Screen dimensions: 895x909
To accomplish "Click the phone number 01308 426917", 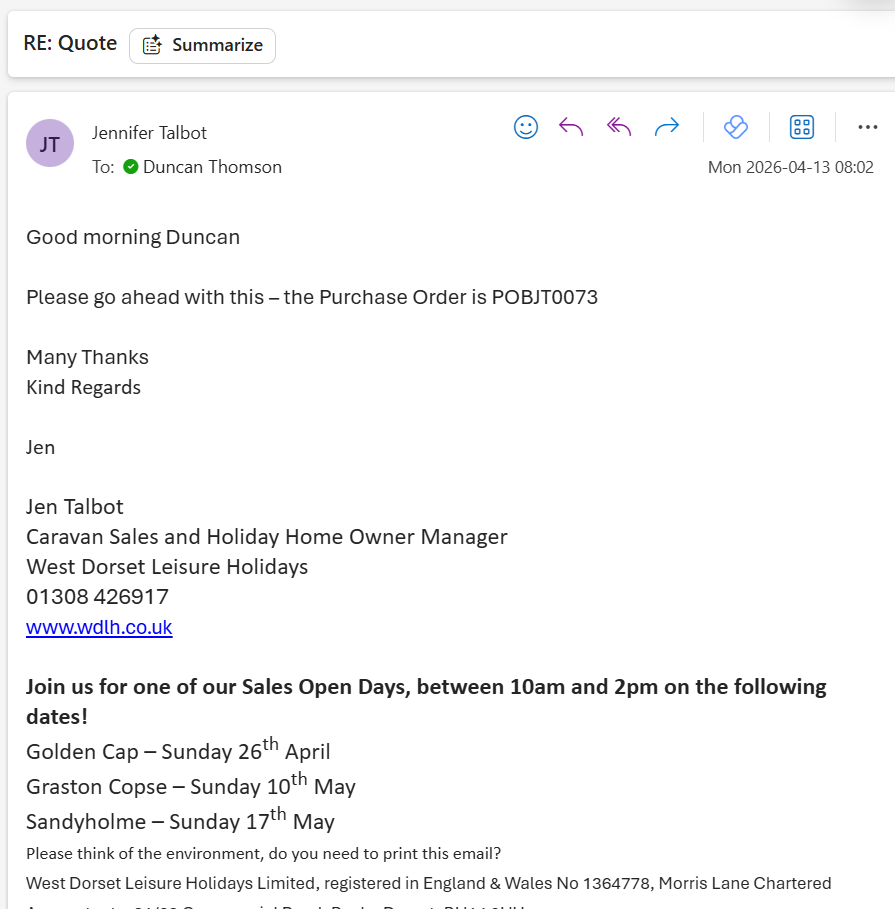I will coord(97,597).
